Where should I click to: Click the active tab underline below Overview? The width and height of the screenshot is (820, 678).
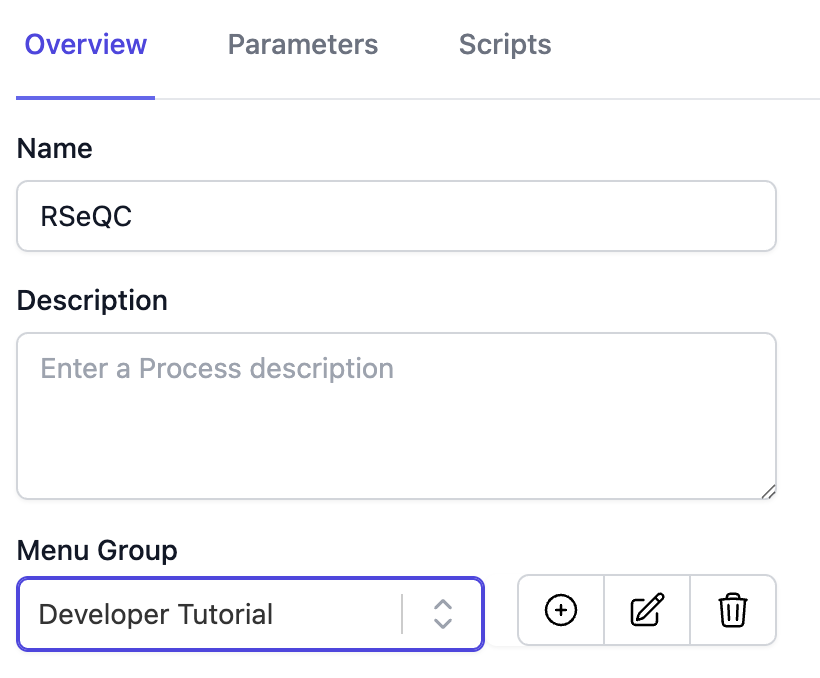86,97
